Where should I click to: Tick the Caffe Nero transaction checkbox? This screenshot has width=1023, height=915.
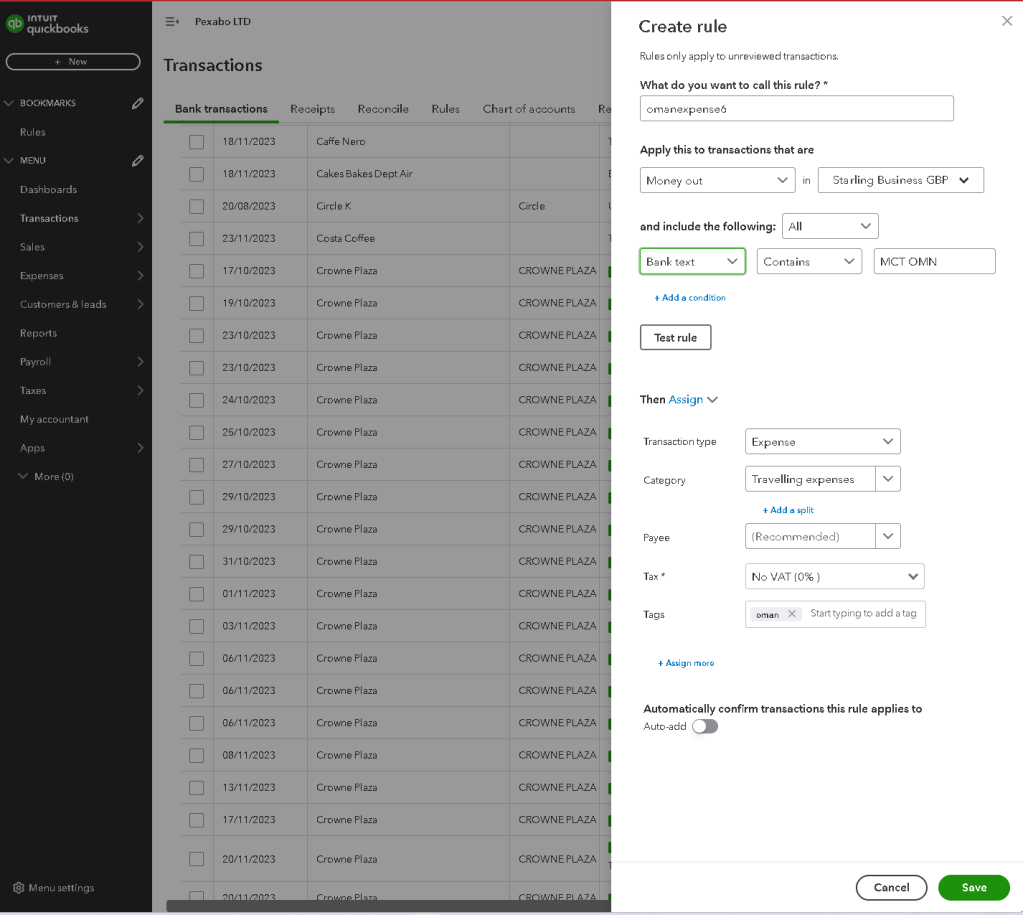(196, 142)
